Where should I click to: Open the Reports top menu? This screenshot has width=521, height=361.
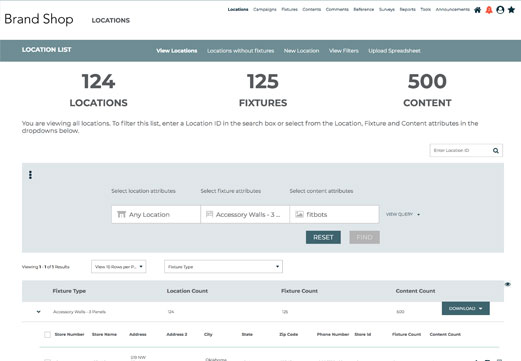(x=407, y=9)
